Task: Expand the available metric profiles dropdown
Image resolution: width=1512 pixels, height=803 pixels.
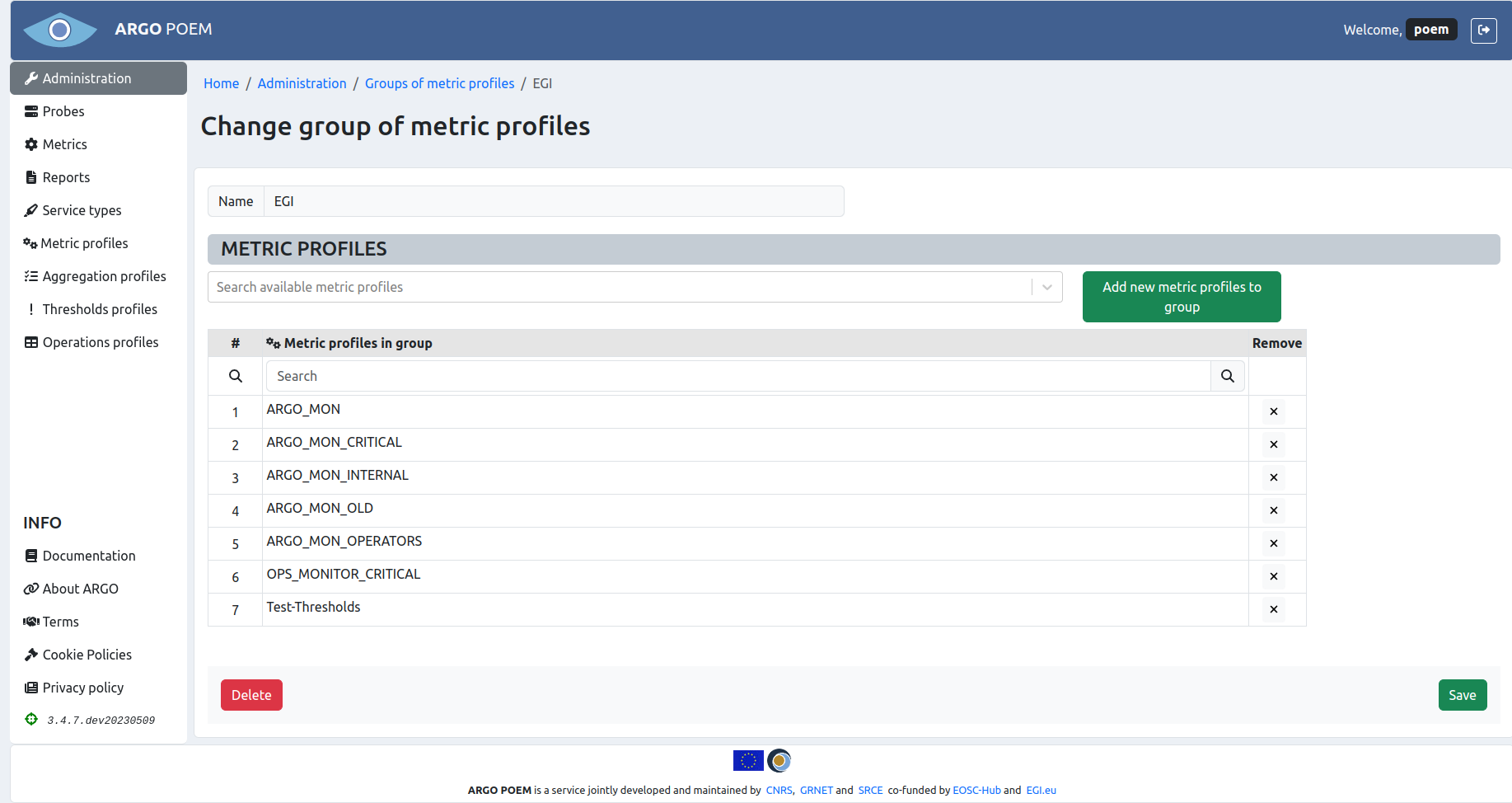Action: [x=1046, y=287]
